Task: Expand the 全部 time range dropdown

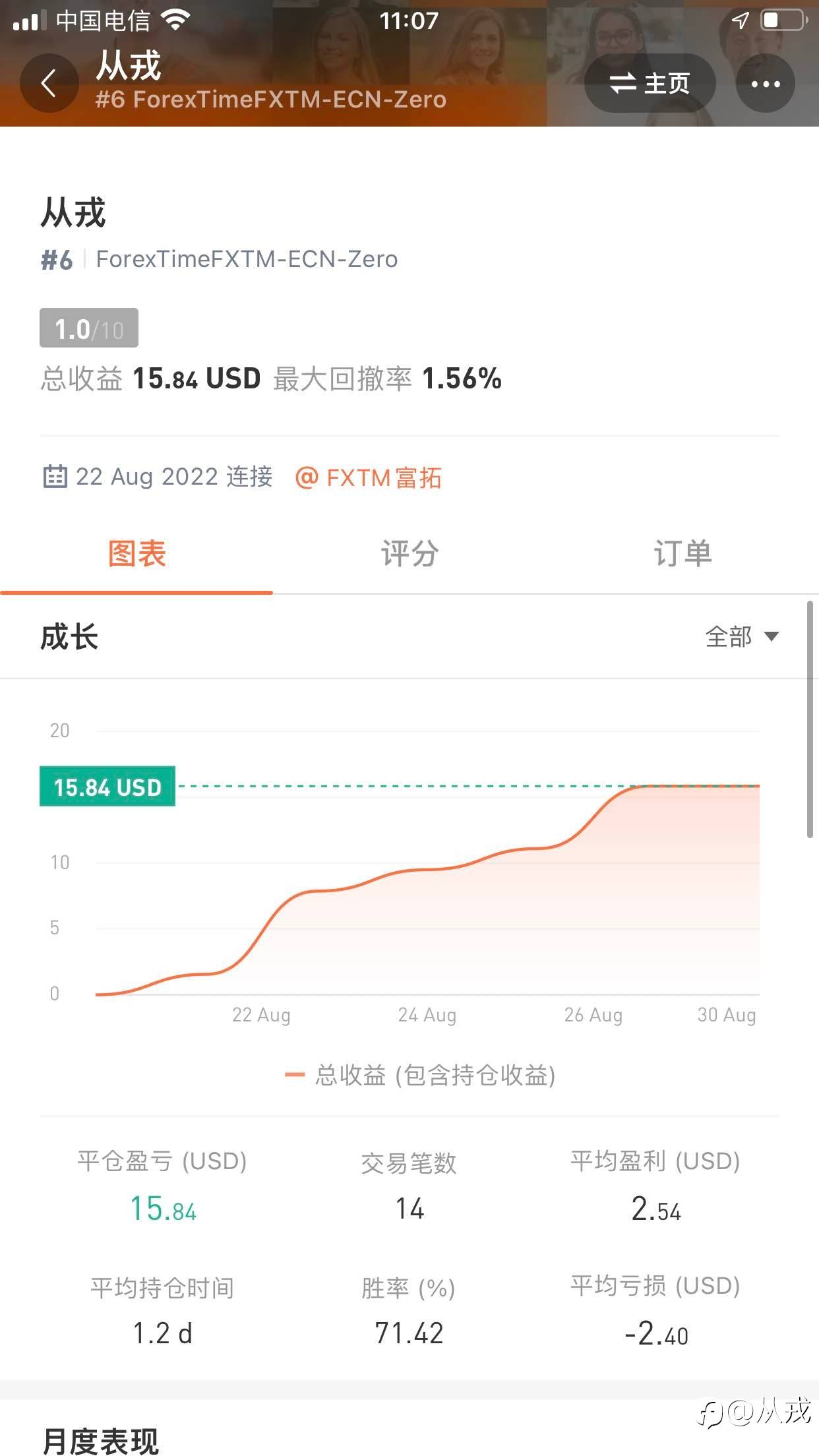Action: coord(742,637)
